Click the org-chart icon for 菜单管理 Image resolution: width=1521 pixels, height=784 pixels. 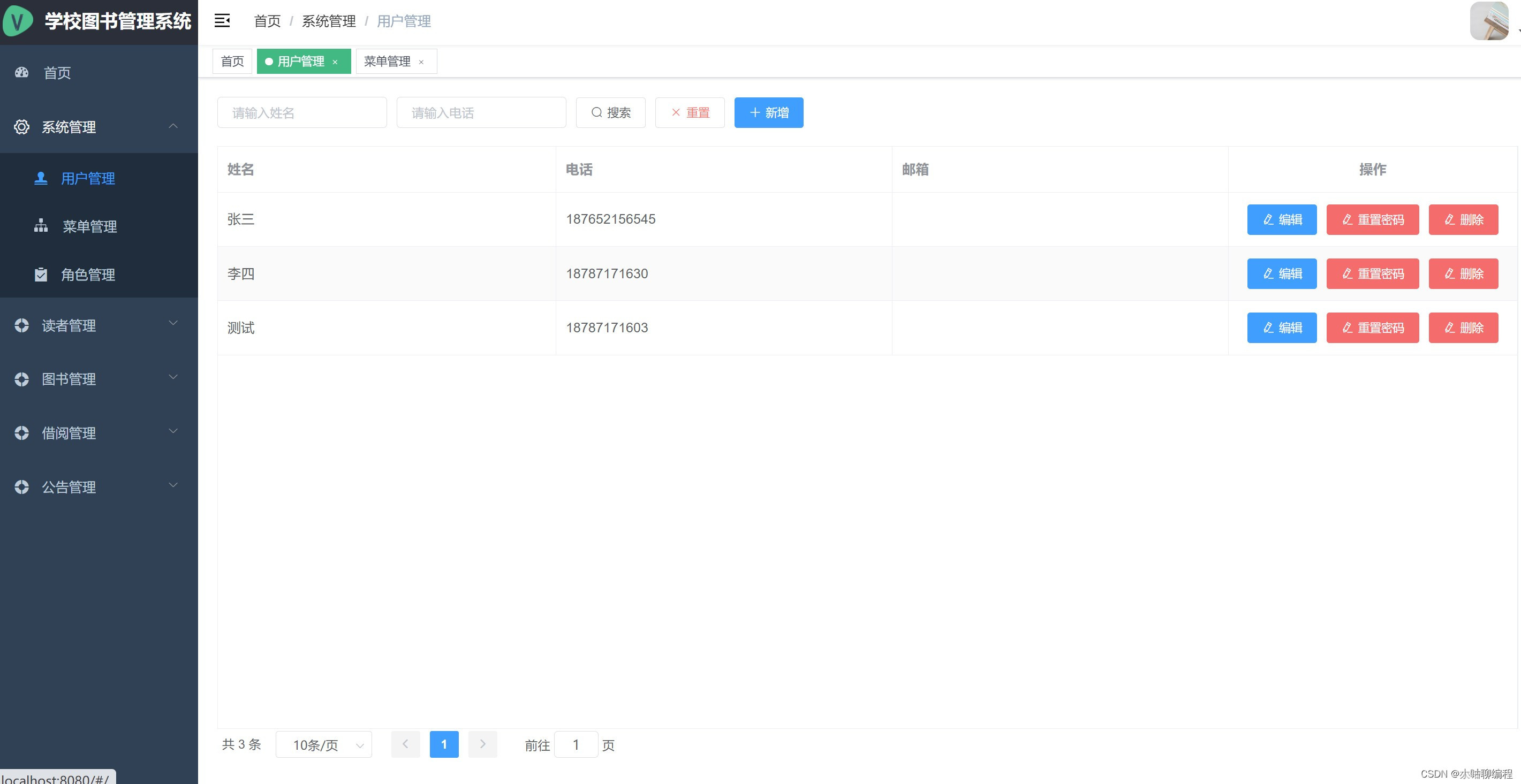pyautogui.click(x=41, y=226)
